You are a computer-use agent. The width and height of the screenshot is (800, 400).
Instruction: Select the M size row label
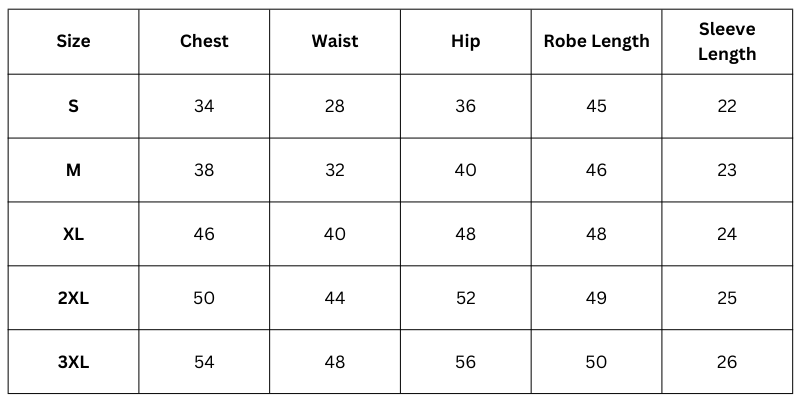73,170
